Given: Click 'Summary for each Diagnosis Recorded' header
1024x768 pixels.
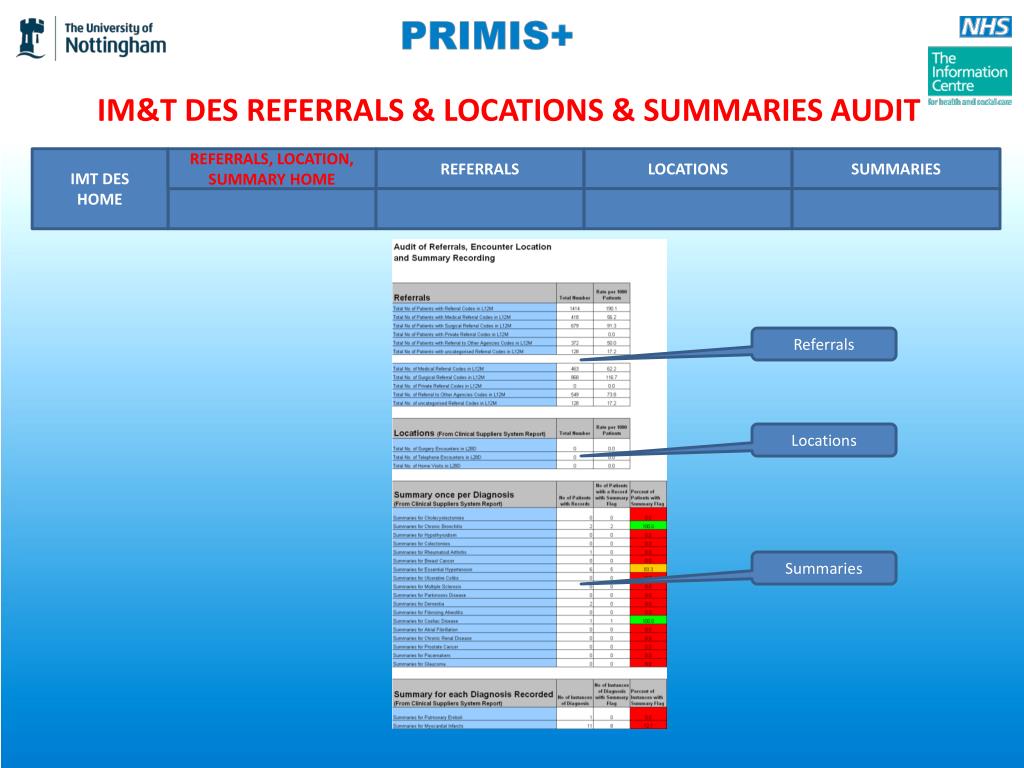Looking at the screenshot, I should (473, 694).
